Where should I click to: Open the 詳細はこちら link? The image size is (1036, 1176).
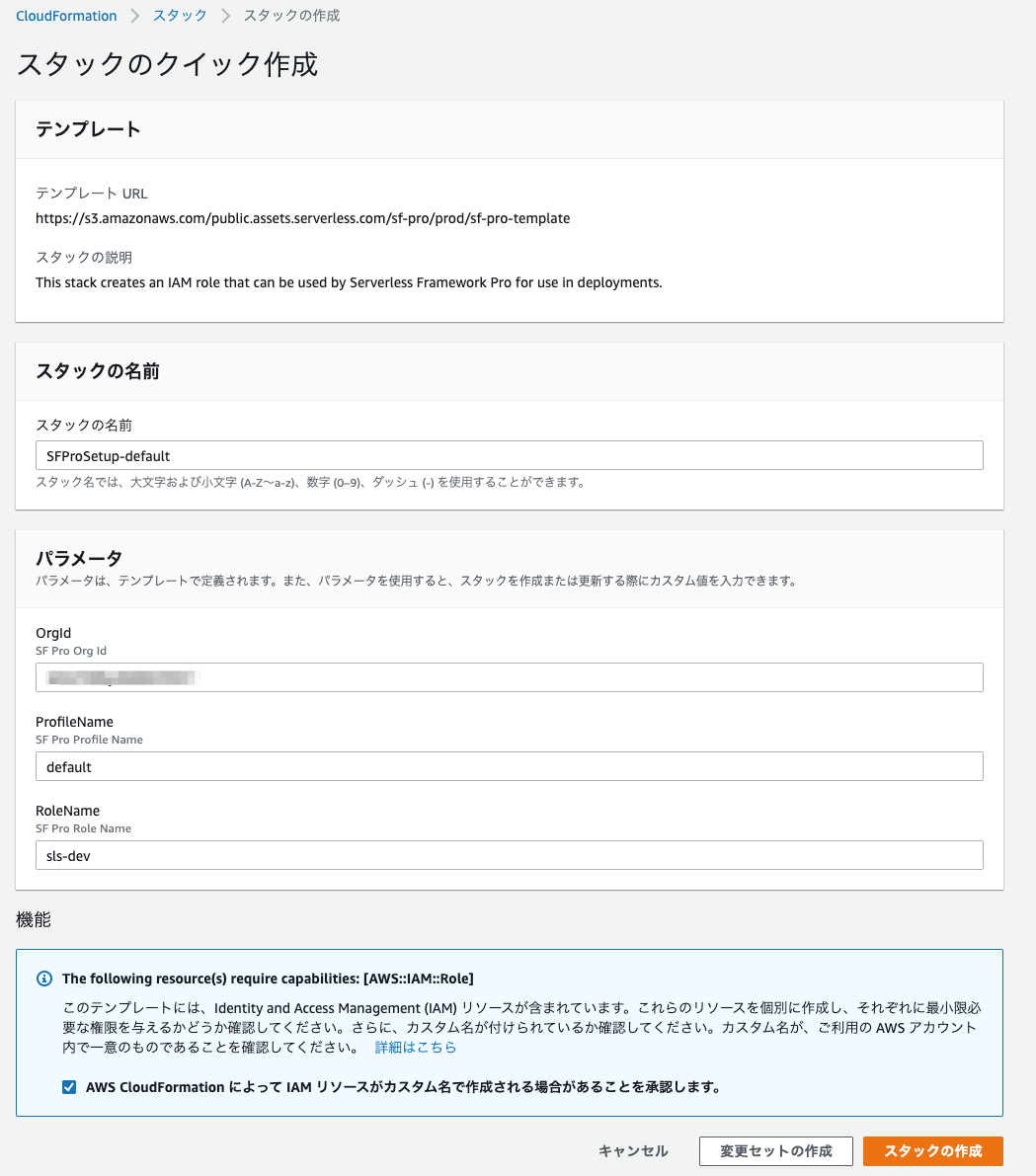point(416,1047)
